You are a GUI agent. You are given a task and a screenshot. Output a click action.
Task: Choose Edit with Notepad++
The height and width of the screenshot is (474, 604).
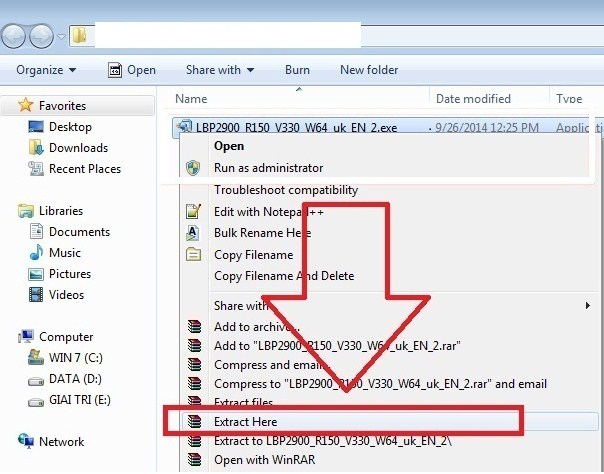point(269,212)
